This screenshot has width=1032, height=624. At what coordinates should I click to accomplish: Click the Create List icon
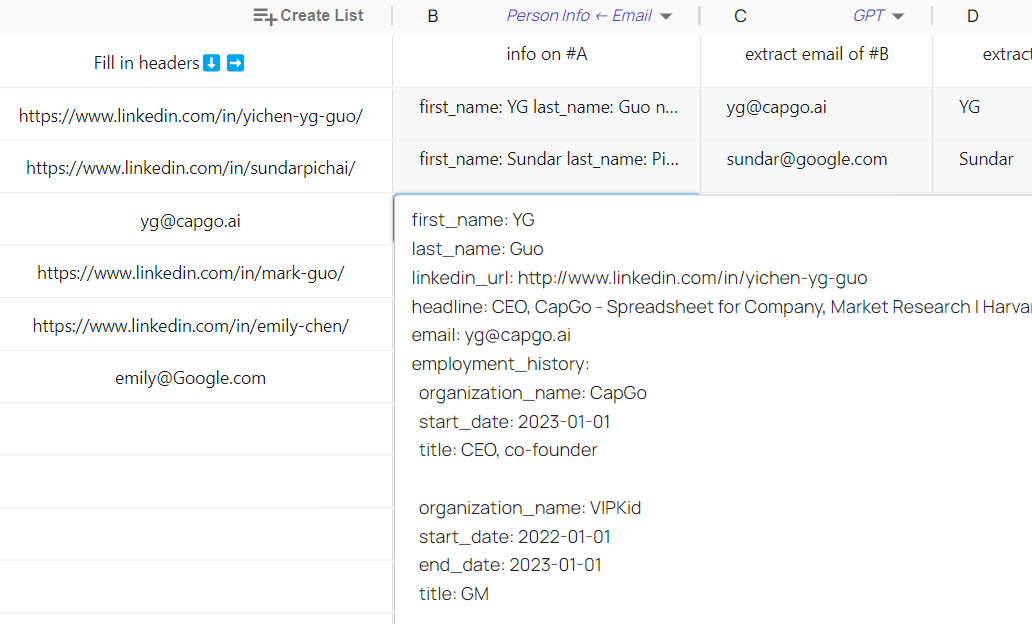click(265, 16)
